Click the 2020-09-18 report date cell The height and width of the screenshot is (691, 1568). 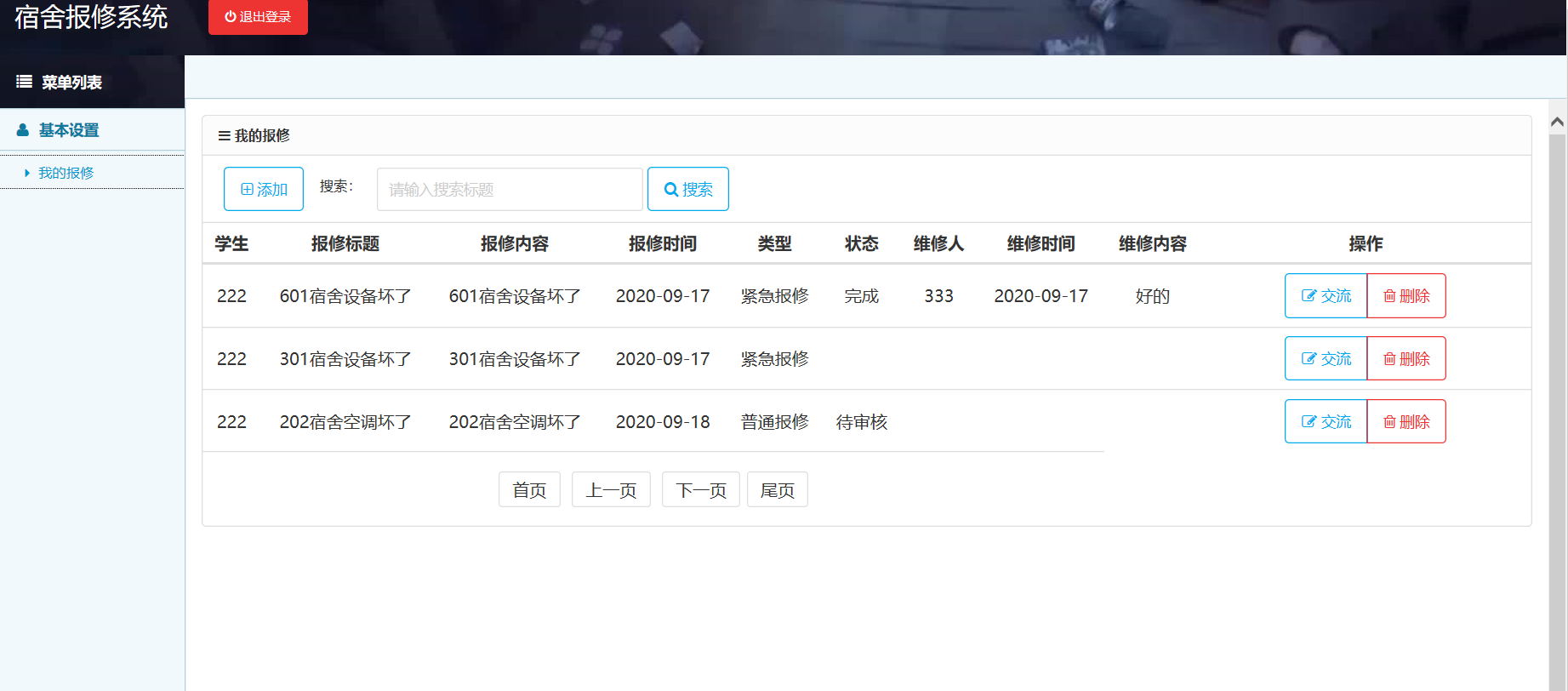click(663, 422)
